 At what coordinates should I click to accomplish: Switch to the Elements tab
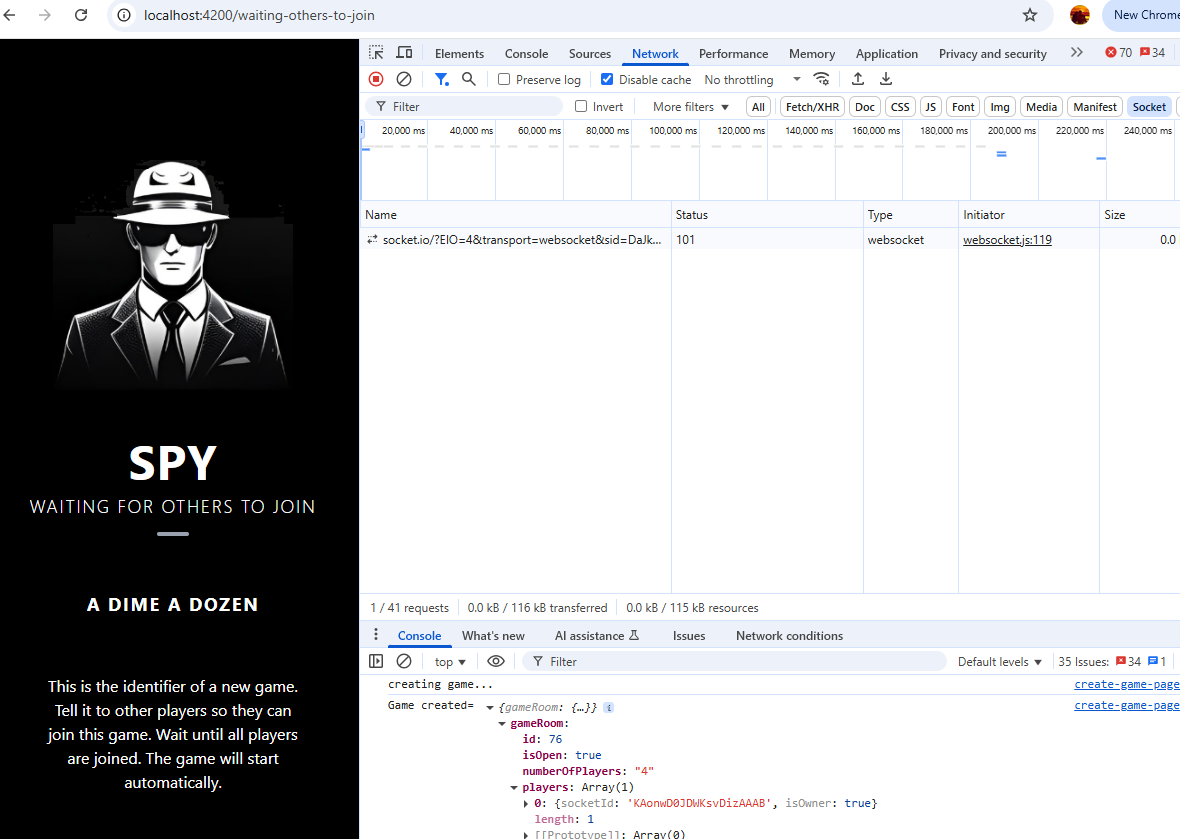pos(459,53)
